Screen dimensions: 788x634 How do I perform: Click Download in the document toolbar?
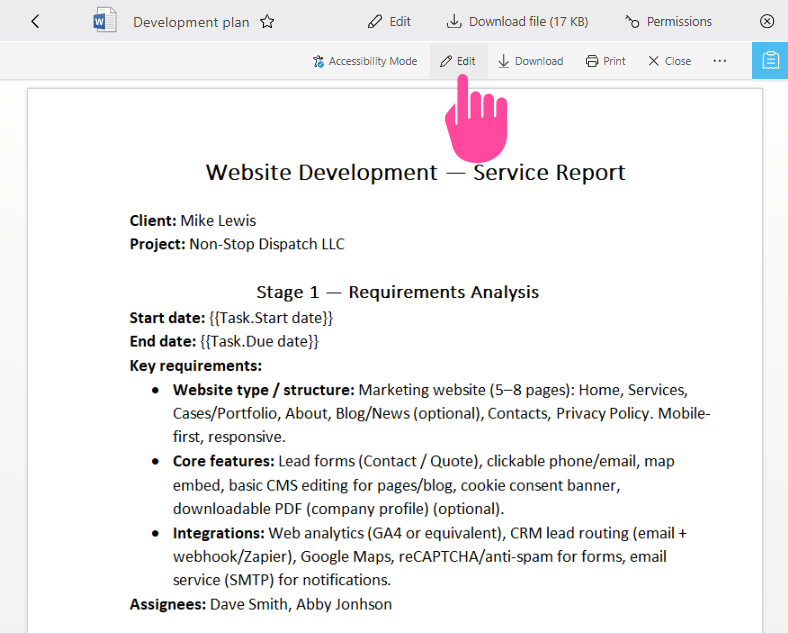coord(531,61)
